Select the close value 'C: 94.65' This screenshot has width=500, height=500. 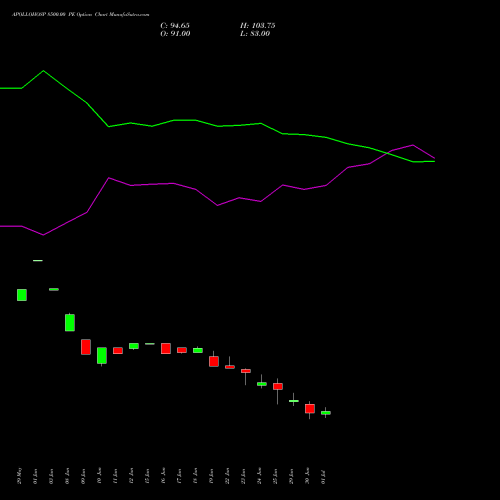[175, 26]
